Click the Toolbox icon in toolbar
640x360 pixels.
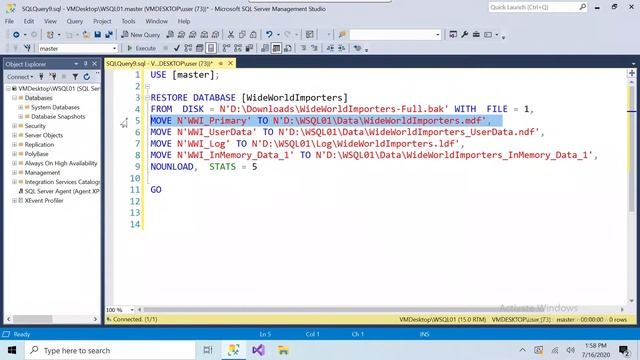(x=476, y=35)
